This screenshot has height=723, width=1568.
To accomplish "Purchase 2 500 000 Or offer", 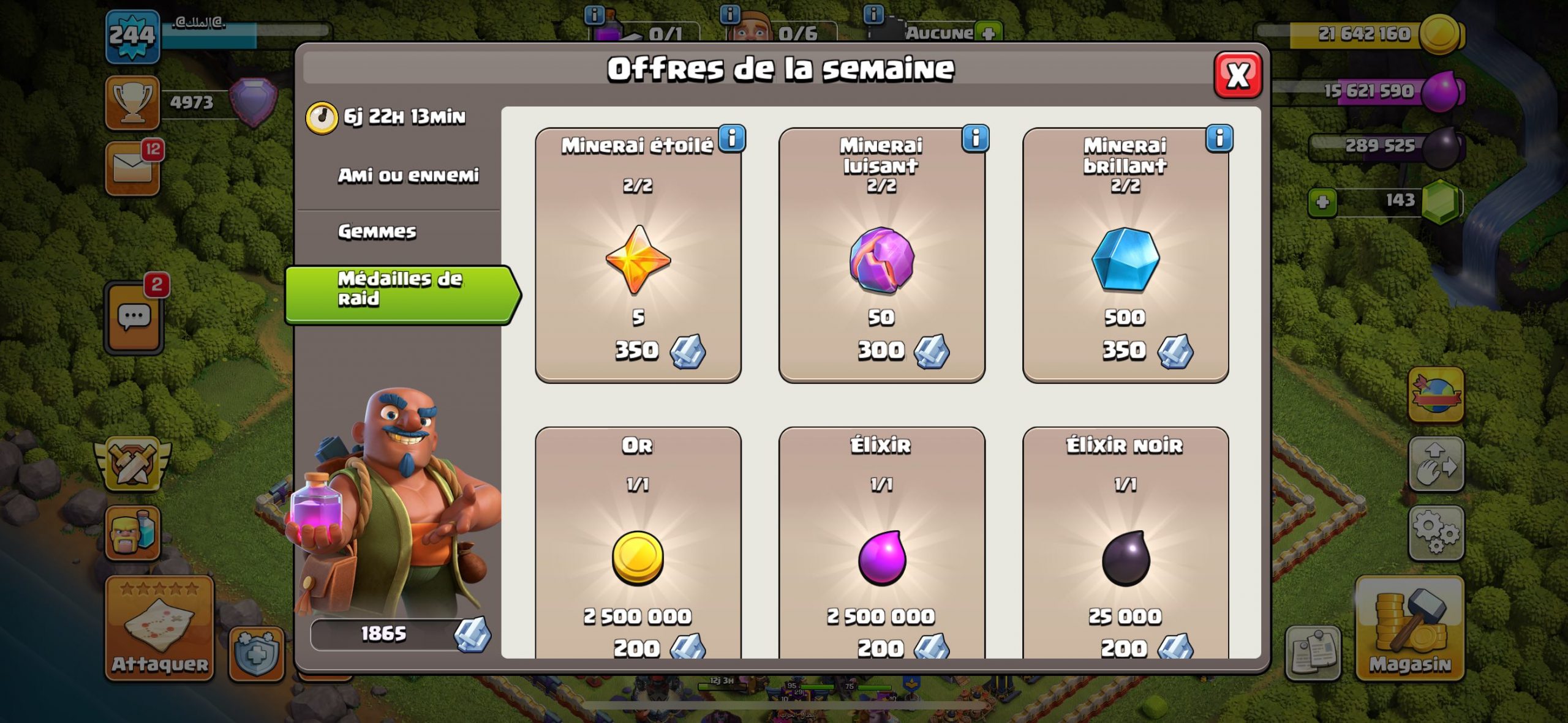I will tap(638, 543).
